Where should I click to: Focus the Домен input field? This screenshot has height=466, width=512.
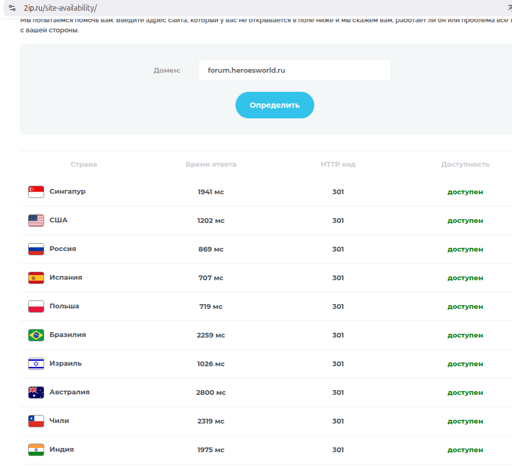click(x=294, y=70)
